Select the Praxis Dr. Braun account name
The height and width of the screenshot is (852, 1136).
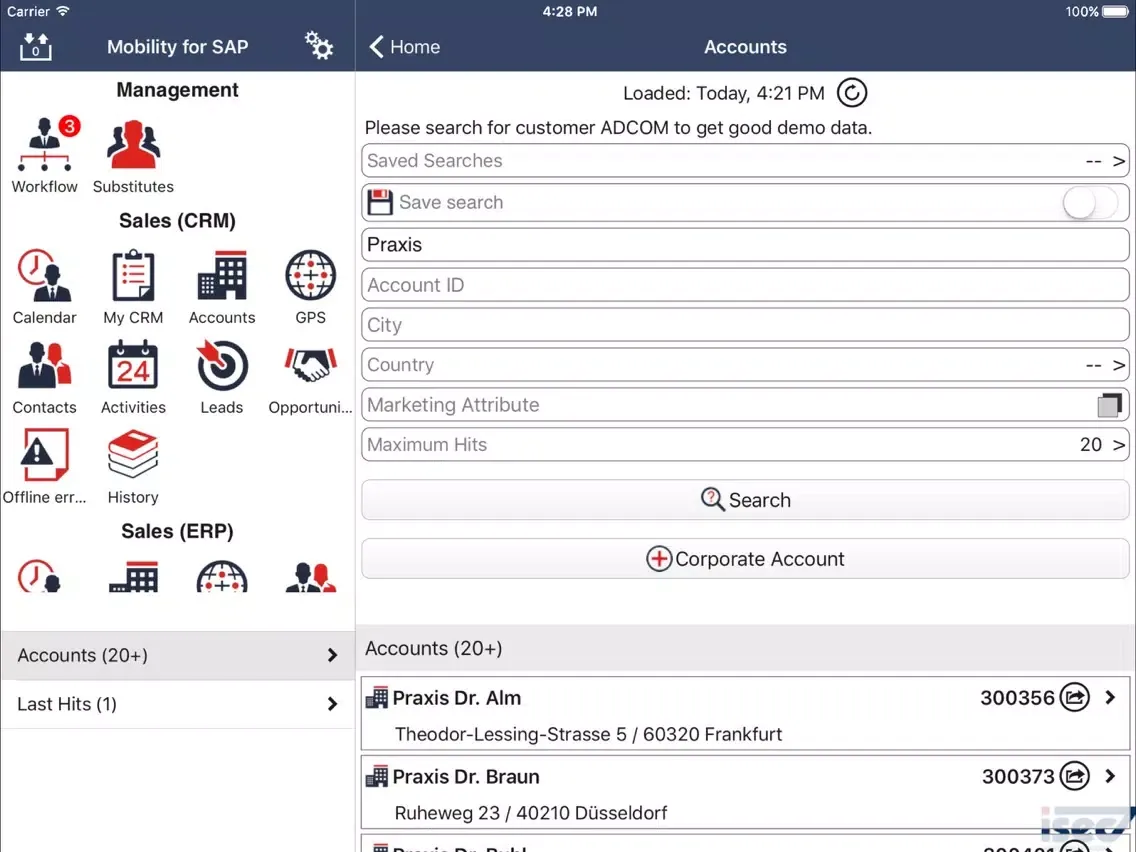click(x=466, y=777)
